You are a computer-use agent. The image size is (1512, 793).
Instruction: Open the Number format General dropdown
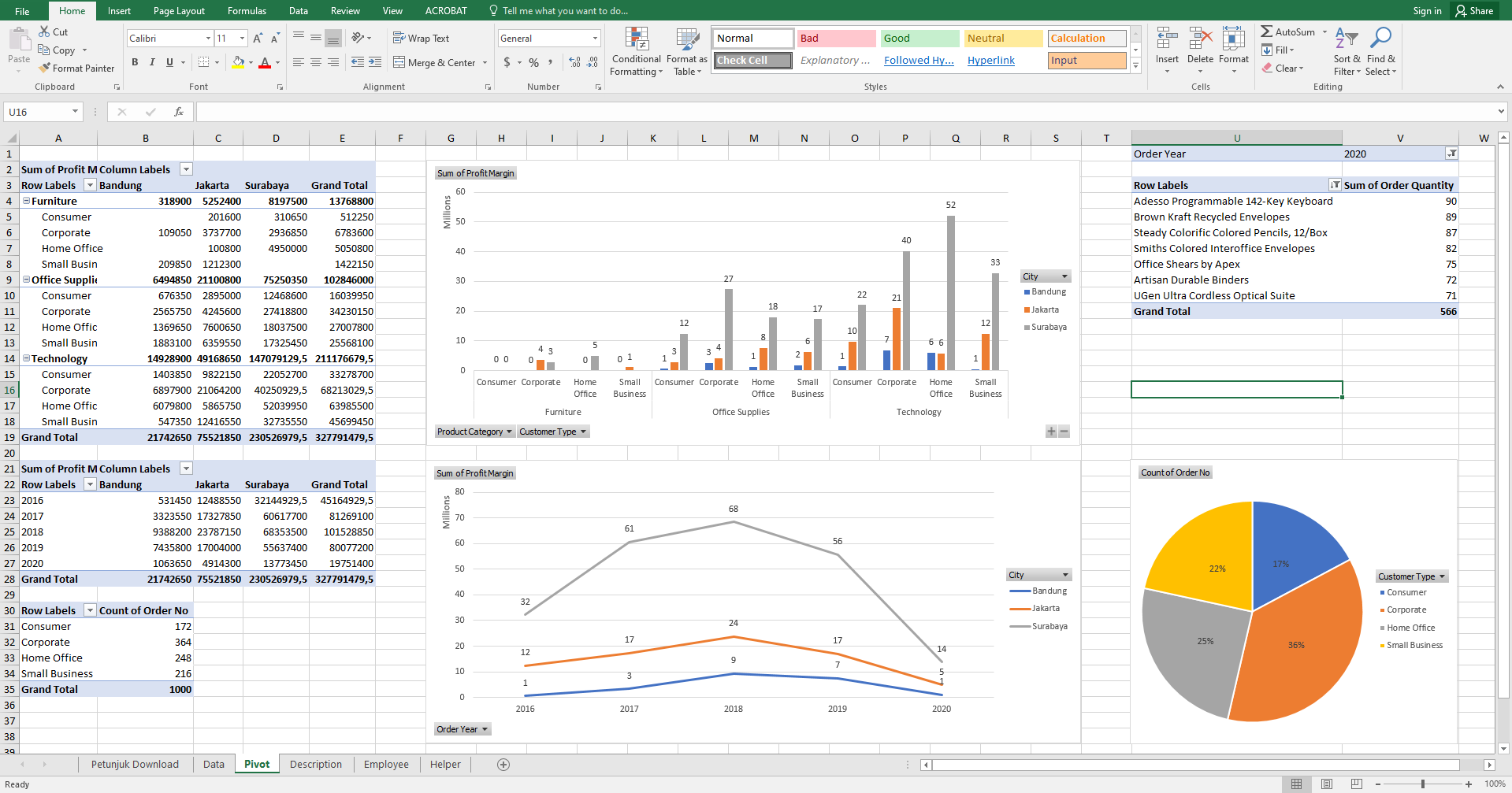(x=595, y=39)
